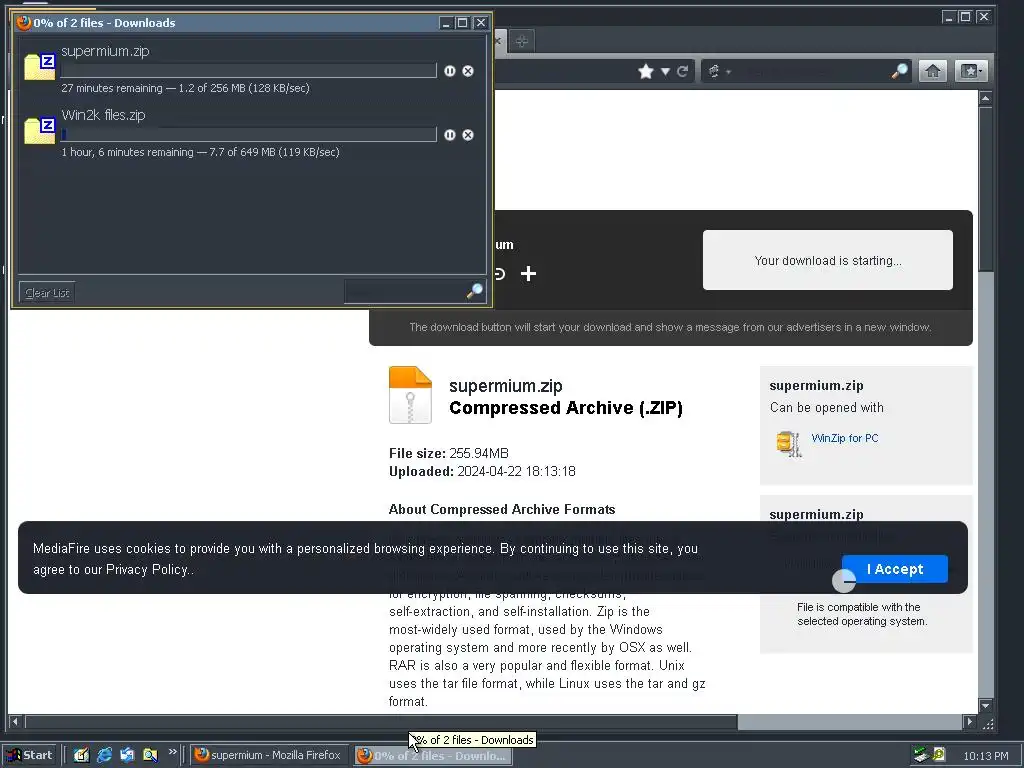Click the horizontal scrollbar left arrow

pos(16,722)
